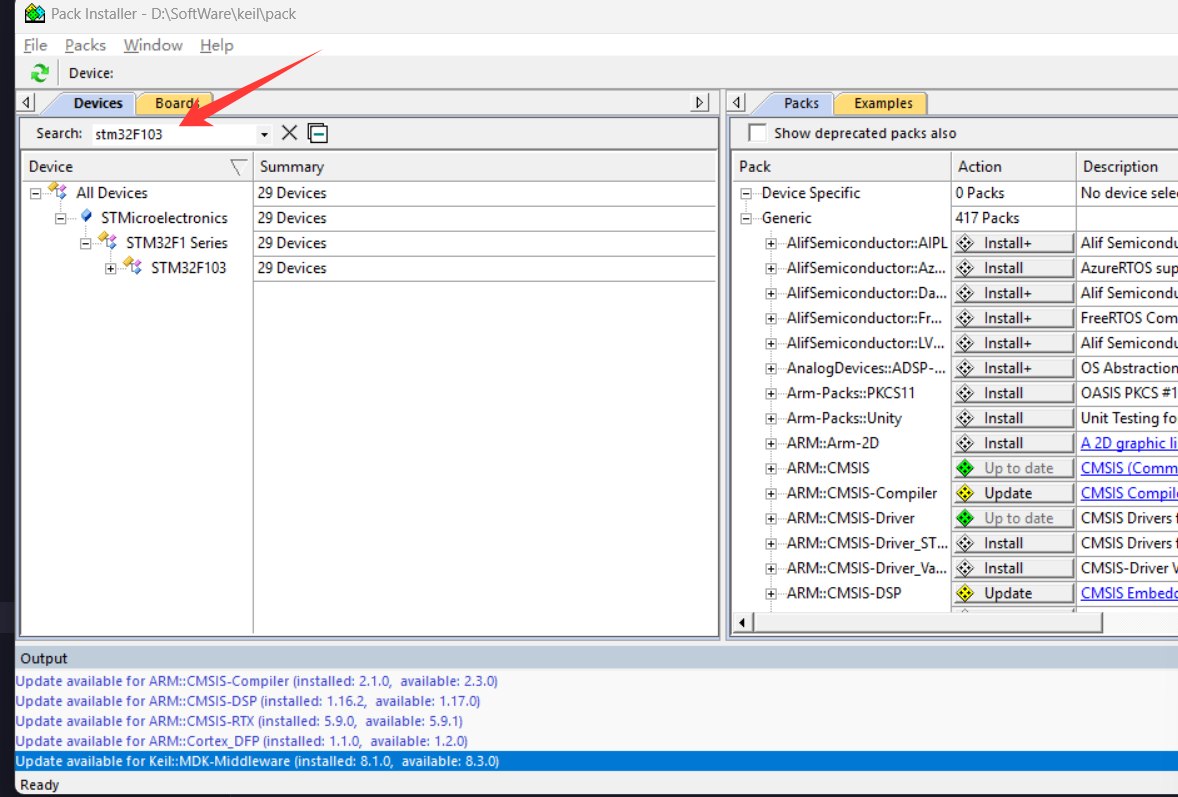1178x797 pixels.
Task: Click the green icon for ARM::CMSIS-Driver
Action: click(965, 518)
